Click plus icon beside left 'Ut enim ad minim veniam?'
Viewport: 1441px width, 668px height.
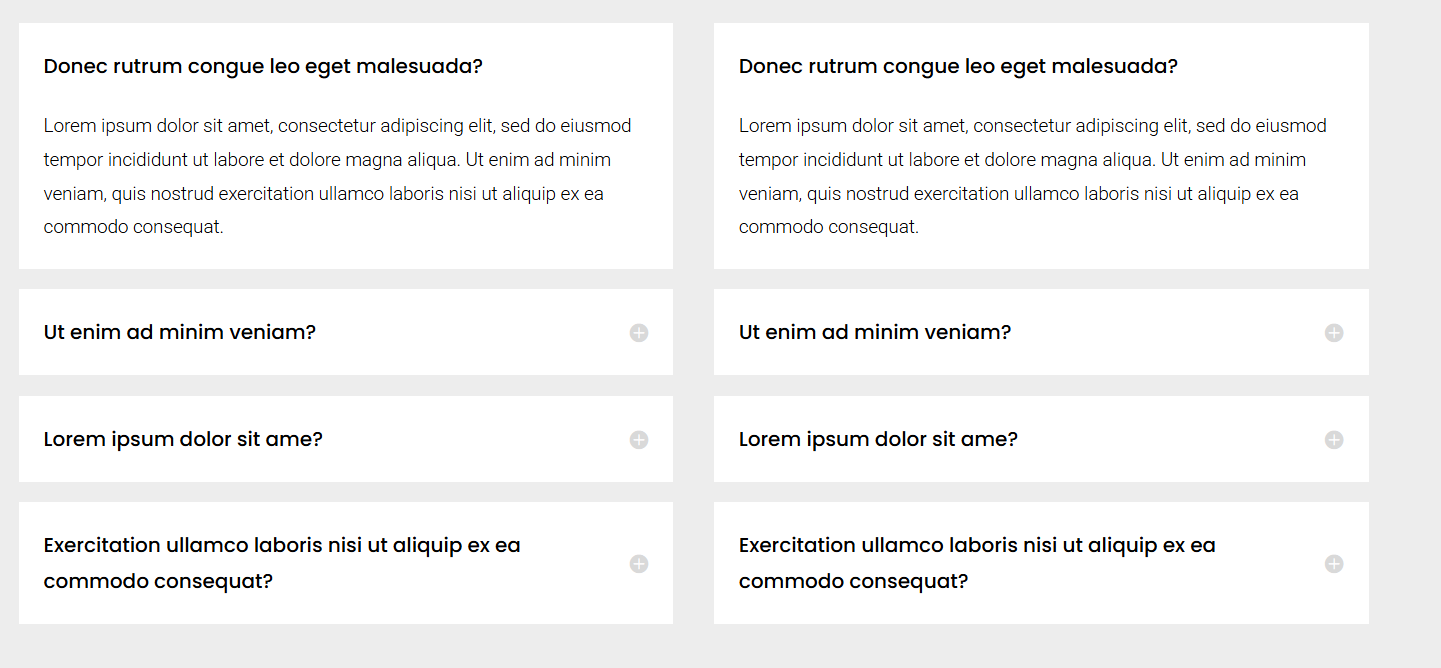pyautogui.click(x=639, y=333)
